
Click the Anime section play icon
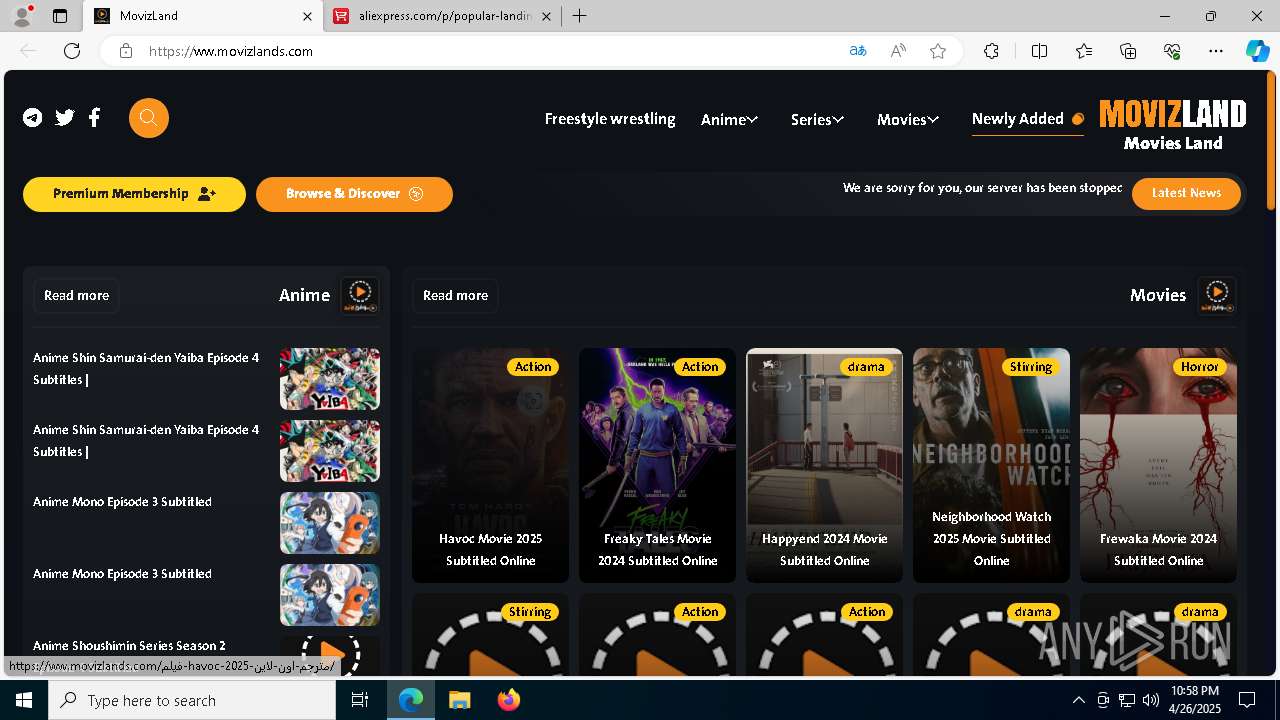click(360, 295)
